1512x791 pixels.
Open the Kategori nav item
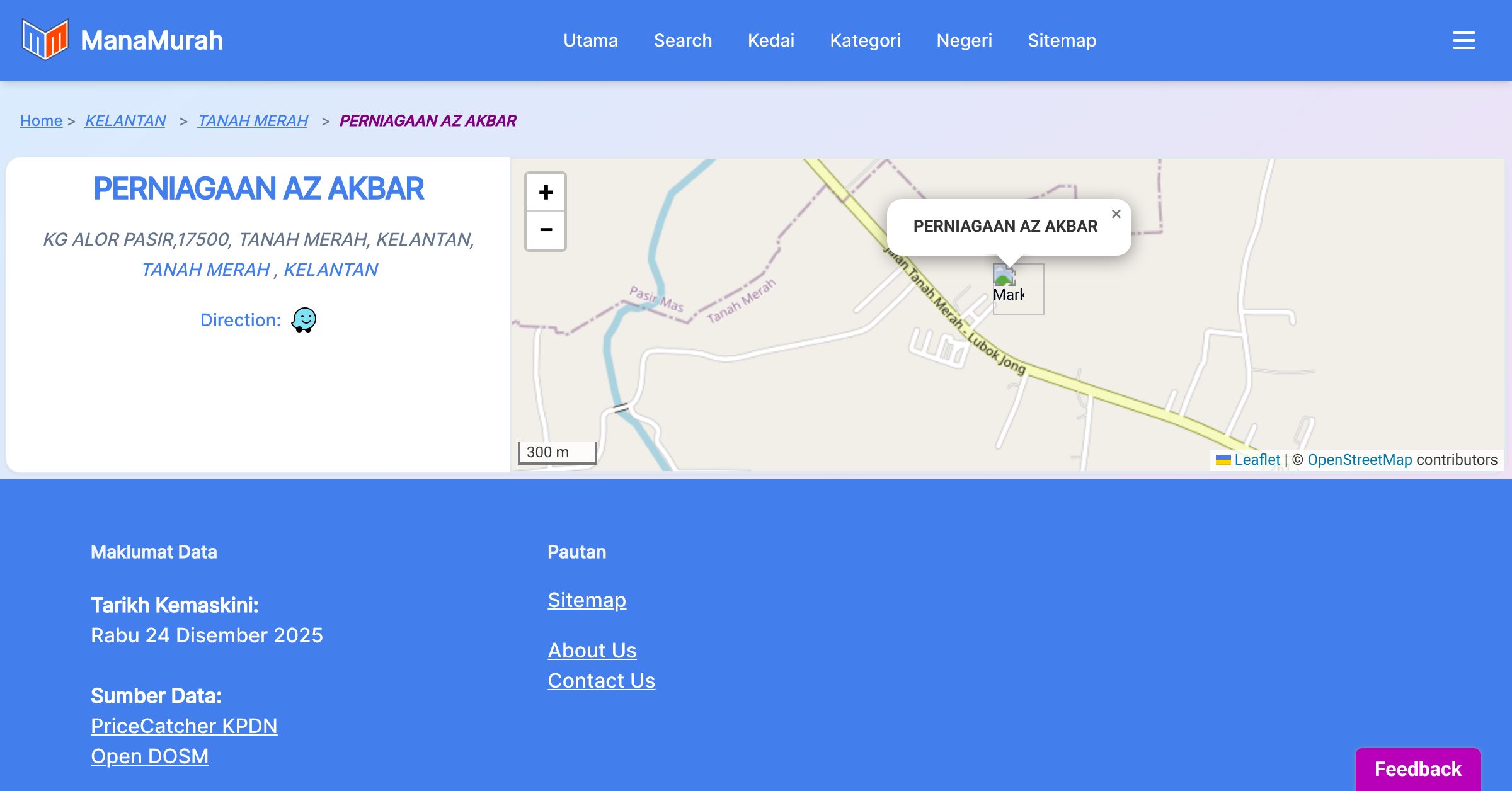pos(865,40)
